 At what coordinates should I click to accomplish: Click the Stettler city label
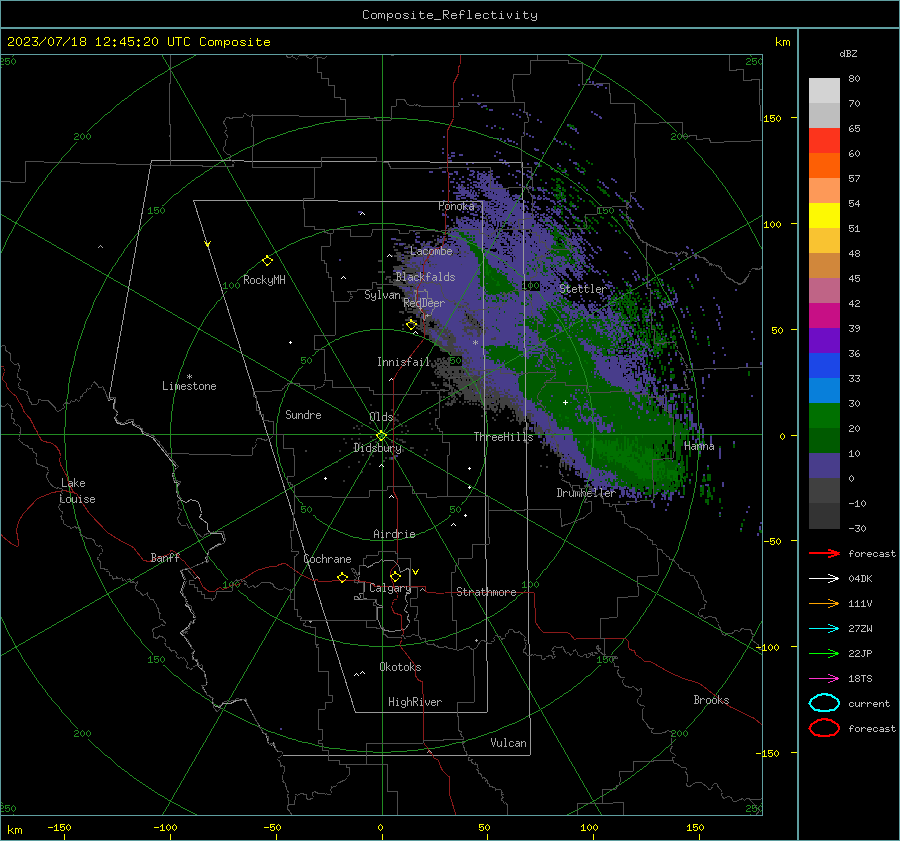point(583,289)
